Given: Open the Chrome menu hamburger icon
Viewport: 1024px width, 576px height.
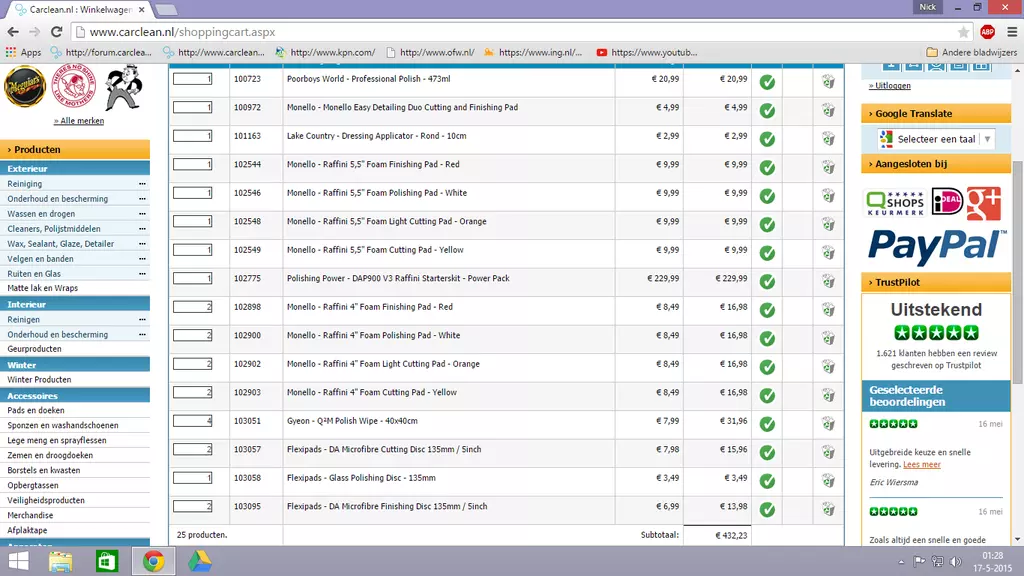Looking at the screenshot, I should tap(1012, 31).
